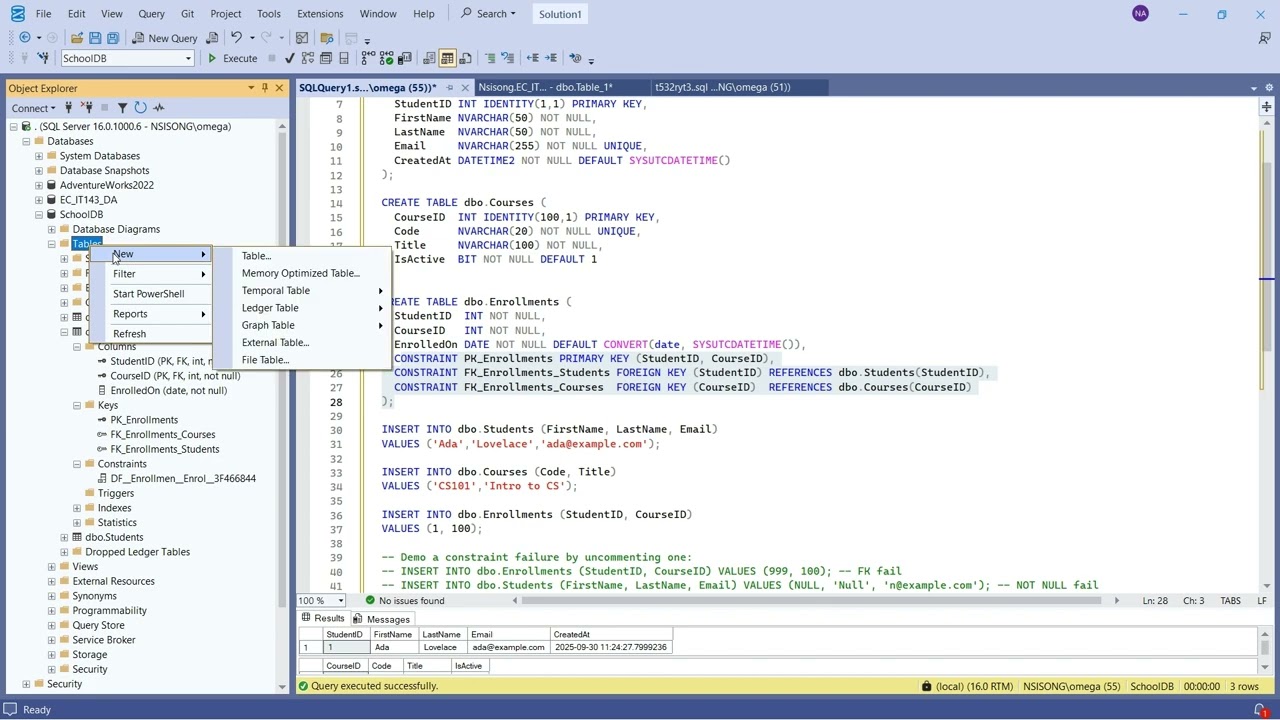Click the editor horizontal scrollbar
The image size is (1280, 720).
(815, 600)
